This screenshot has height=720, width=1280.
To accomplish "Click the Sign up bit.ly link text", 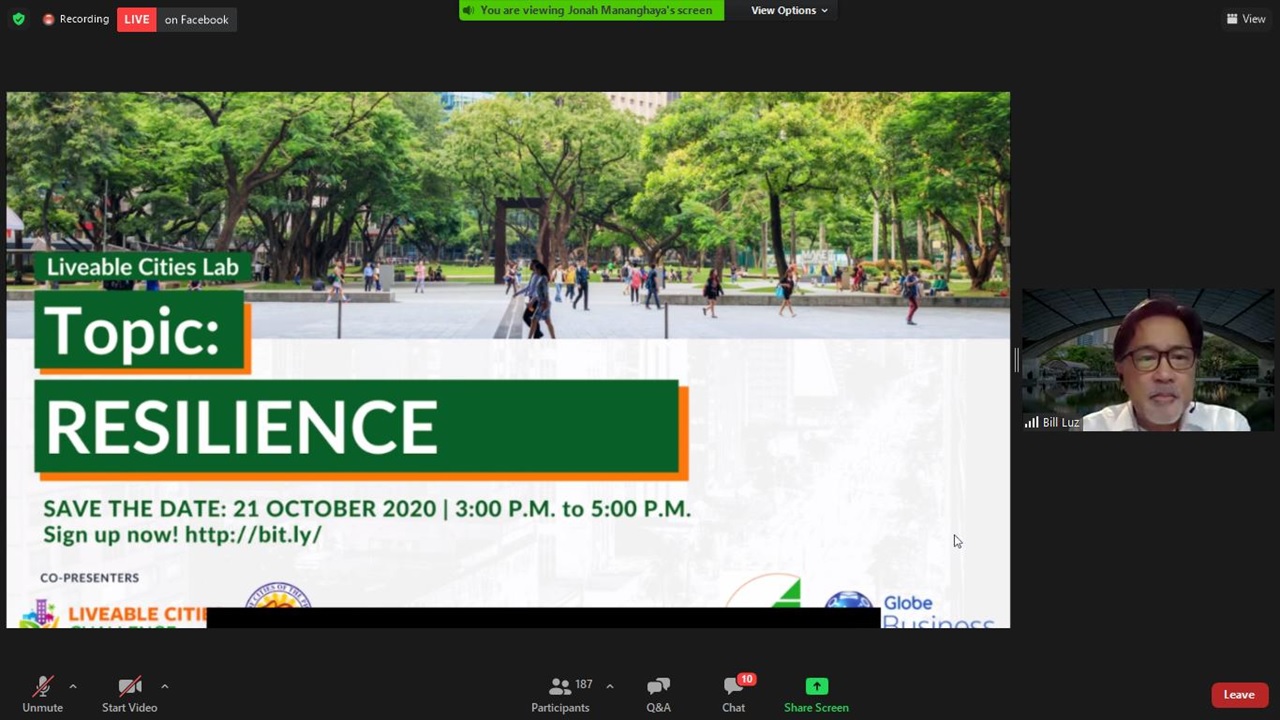I will (x=182, y=534).
